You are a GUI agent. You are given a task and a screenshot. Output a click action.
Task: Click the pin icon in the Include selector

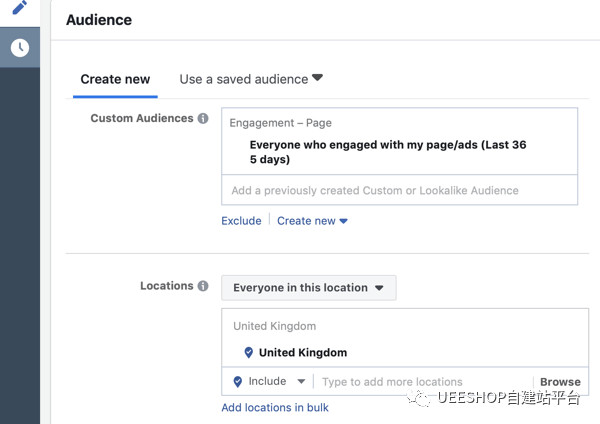[237, 381]
